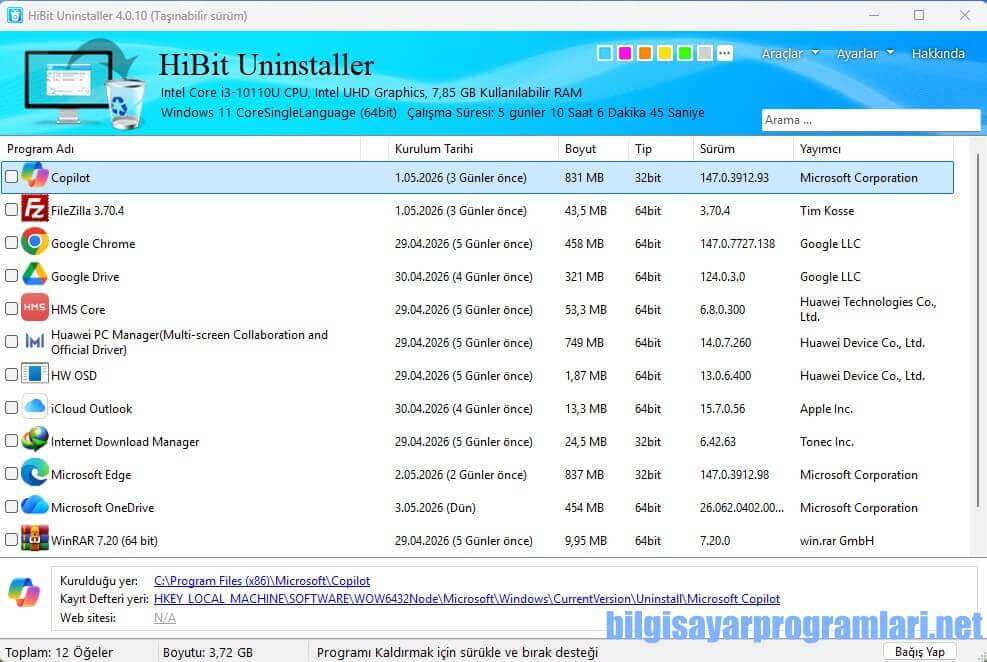
Task: Click the WinRAR publisher win.rar GmbH
Action: tap(837, 541)
